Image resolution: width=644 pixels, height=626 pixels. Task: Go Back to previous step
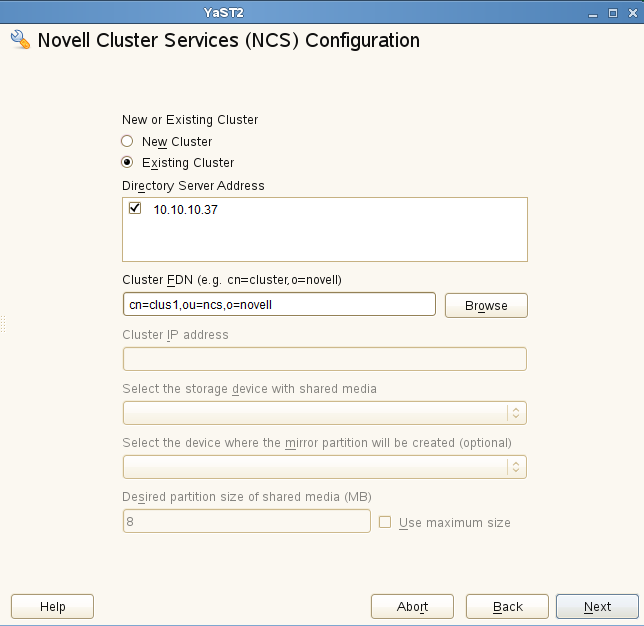point(507,606)
